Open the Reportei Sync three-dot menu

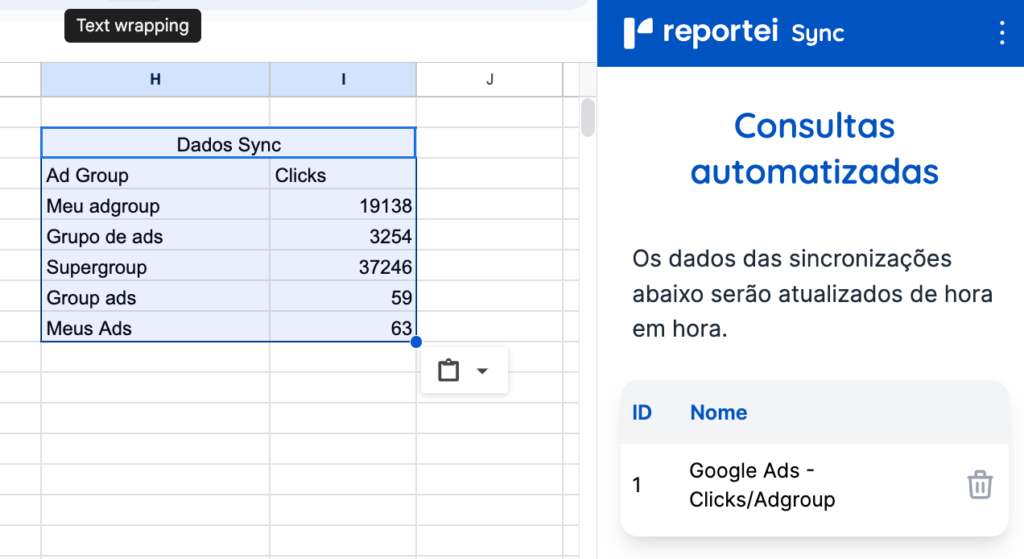[1002, 33]
